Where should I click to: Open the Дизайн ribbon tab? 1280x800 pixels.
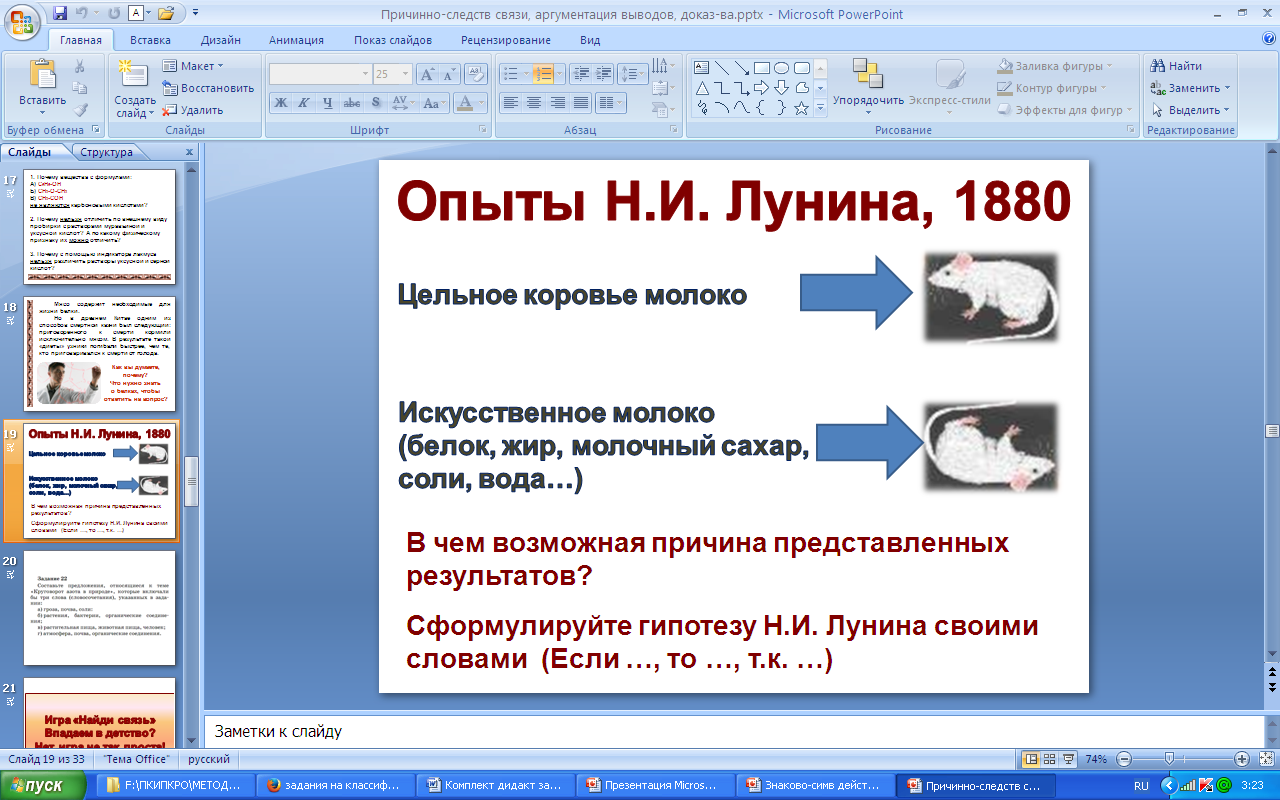[x=220, y=40]
